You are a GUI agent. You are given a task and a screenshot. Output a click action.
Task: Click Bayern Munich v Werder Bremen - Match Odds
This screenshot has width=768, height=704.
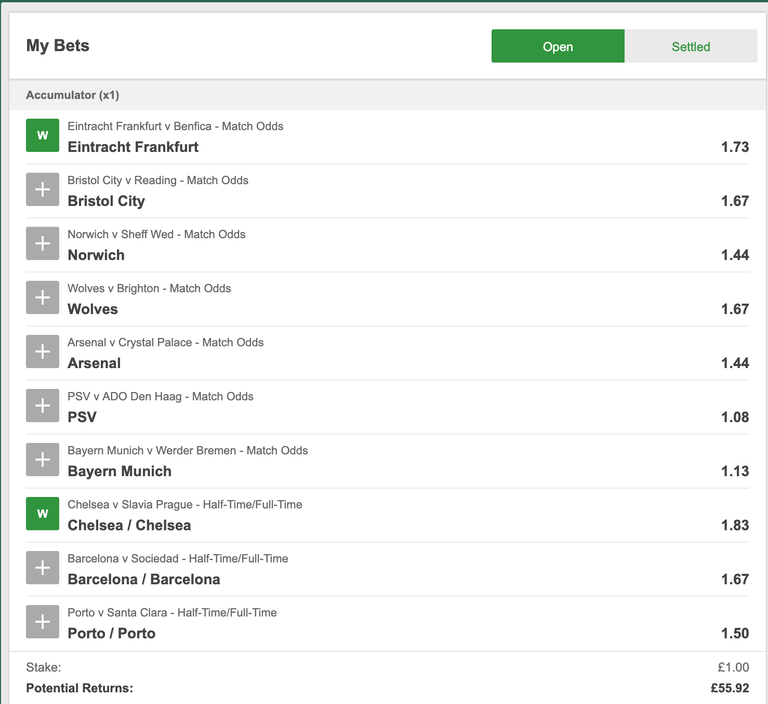tap(188, 450)
